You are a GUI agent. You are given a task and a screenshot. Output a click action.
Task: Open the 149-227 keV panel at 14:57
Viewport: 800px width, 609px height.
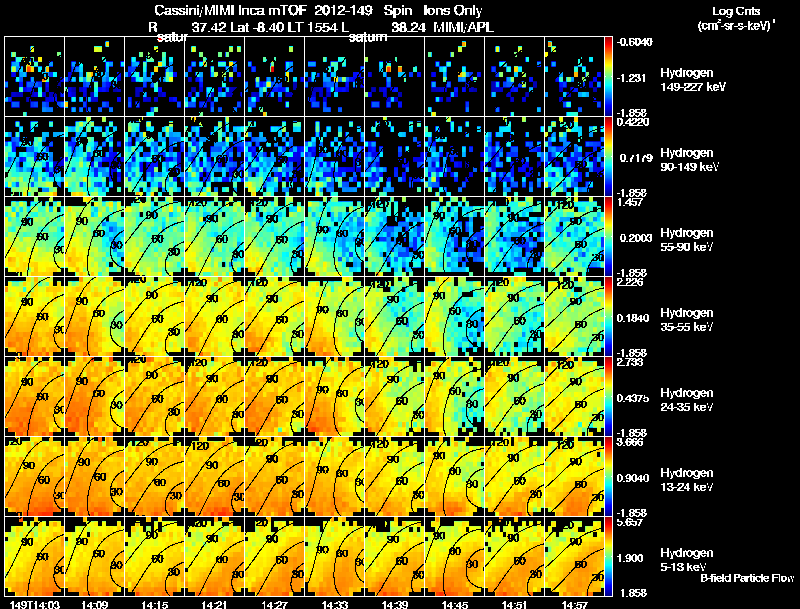pos(574,77)
